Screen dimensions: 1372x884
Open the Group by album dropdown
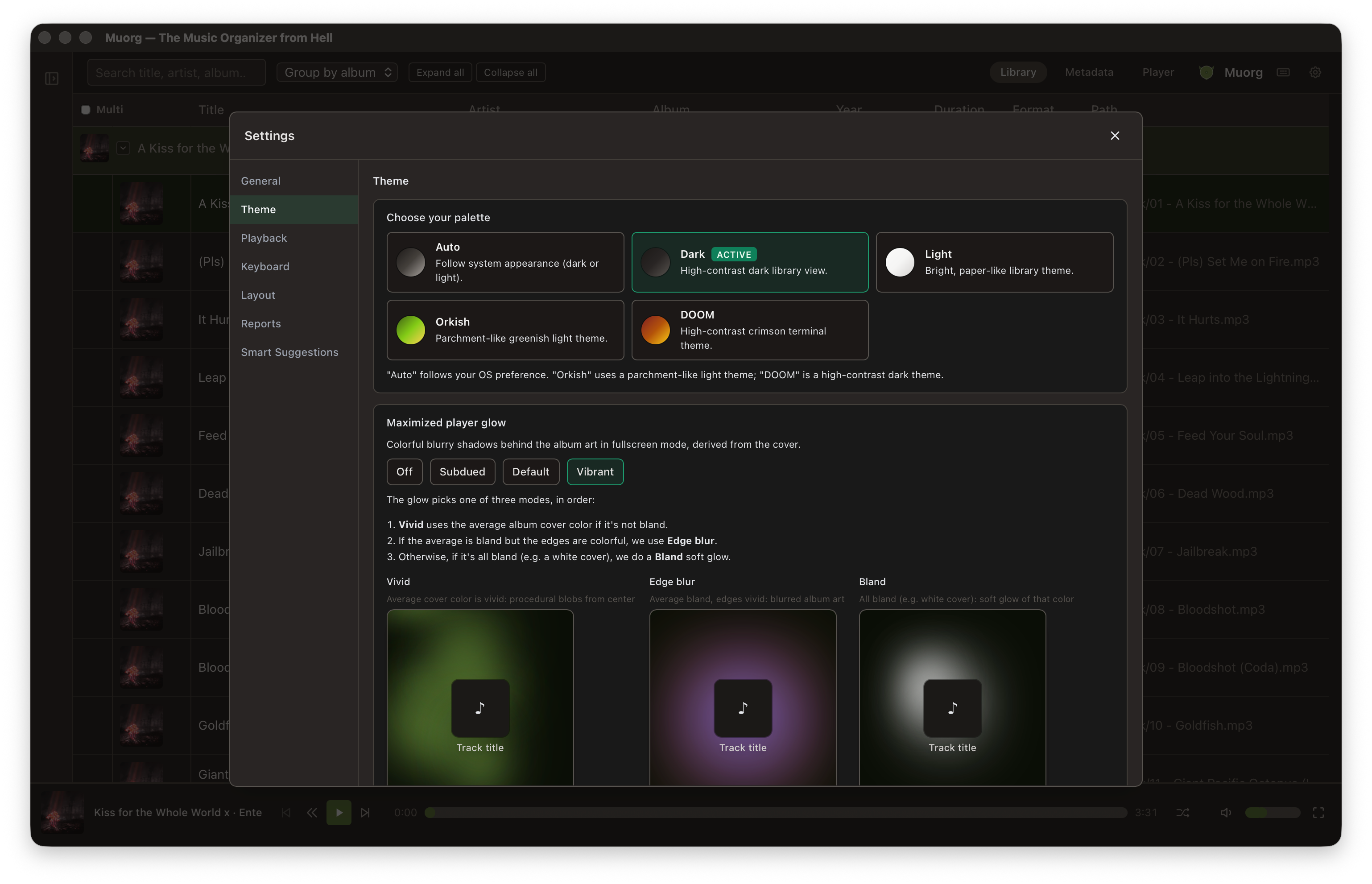tap(337, 72)
